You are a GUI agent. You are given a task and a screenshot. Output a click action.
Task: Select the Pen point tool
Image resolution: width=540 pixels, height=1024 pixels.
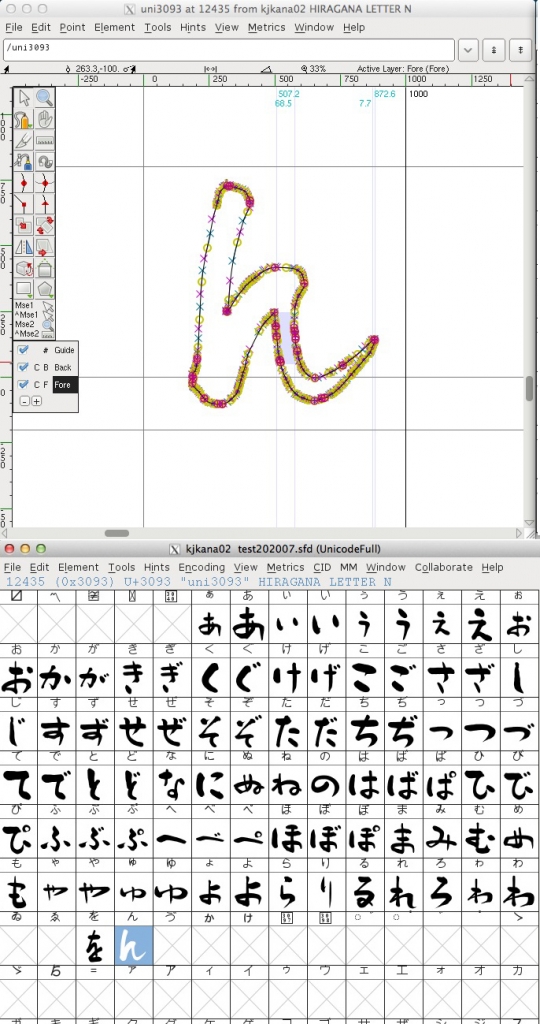click(24, 161)
